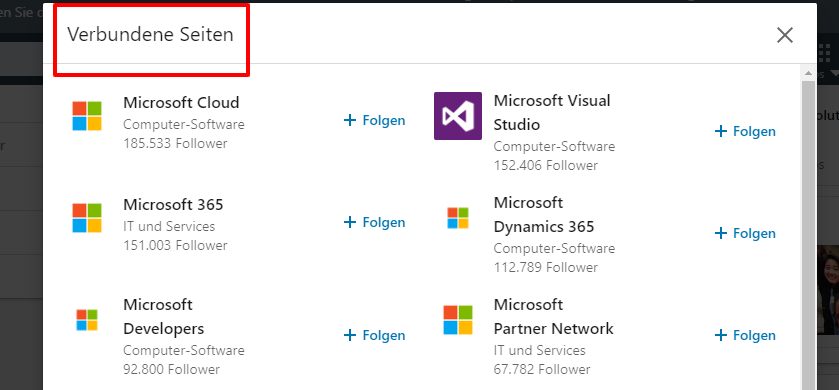Follow the Microsoft Partner Network page
Viewport: 839px width, 390px height.
tap(745, 335)
